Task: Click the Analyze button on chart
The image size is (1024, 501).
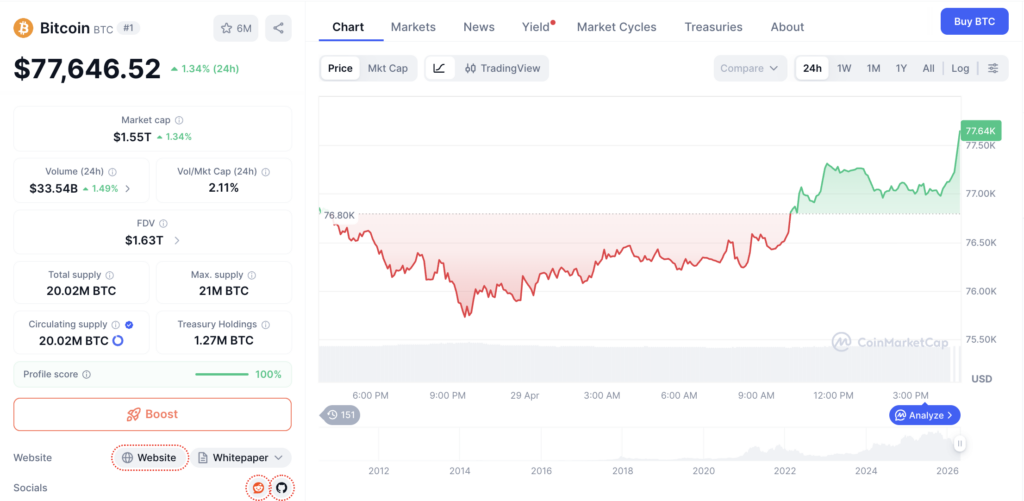Action: tap(924, 415)
